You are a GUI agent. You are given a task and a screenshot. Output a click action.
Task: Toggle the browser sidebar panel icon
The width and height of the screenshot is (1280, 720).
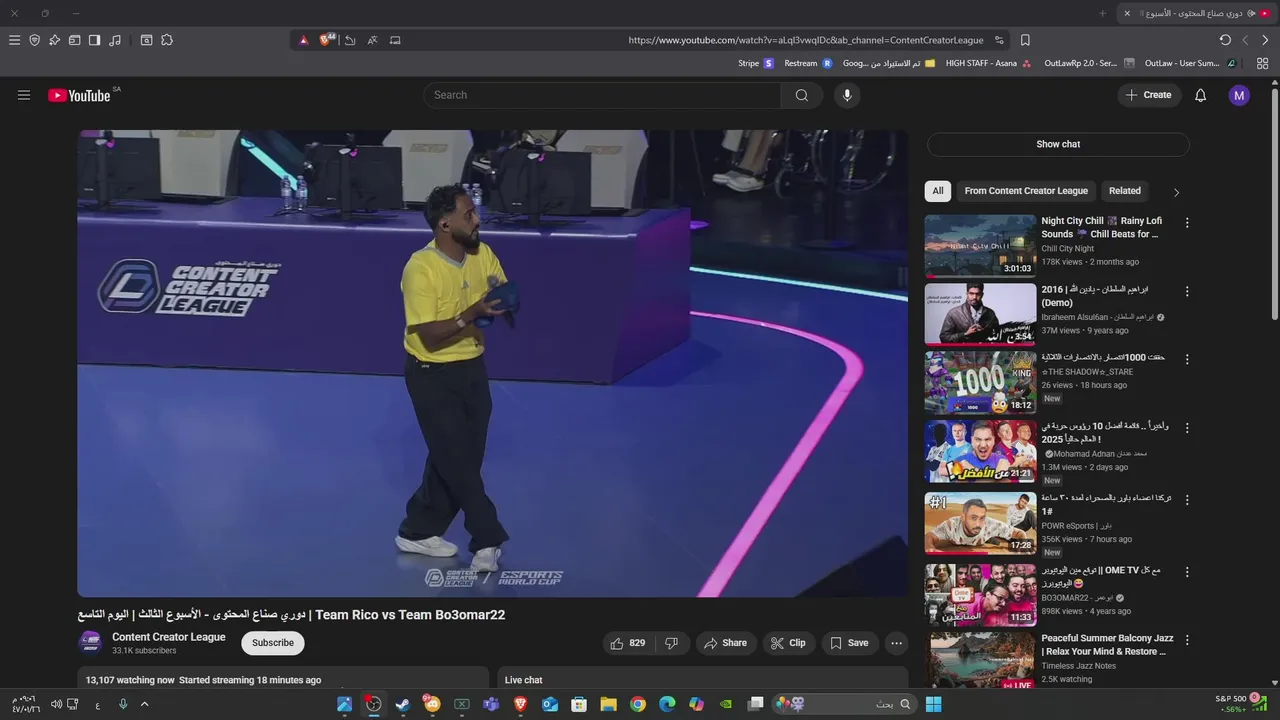[94, 40]
